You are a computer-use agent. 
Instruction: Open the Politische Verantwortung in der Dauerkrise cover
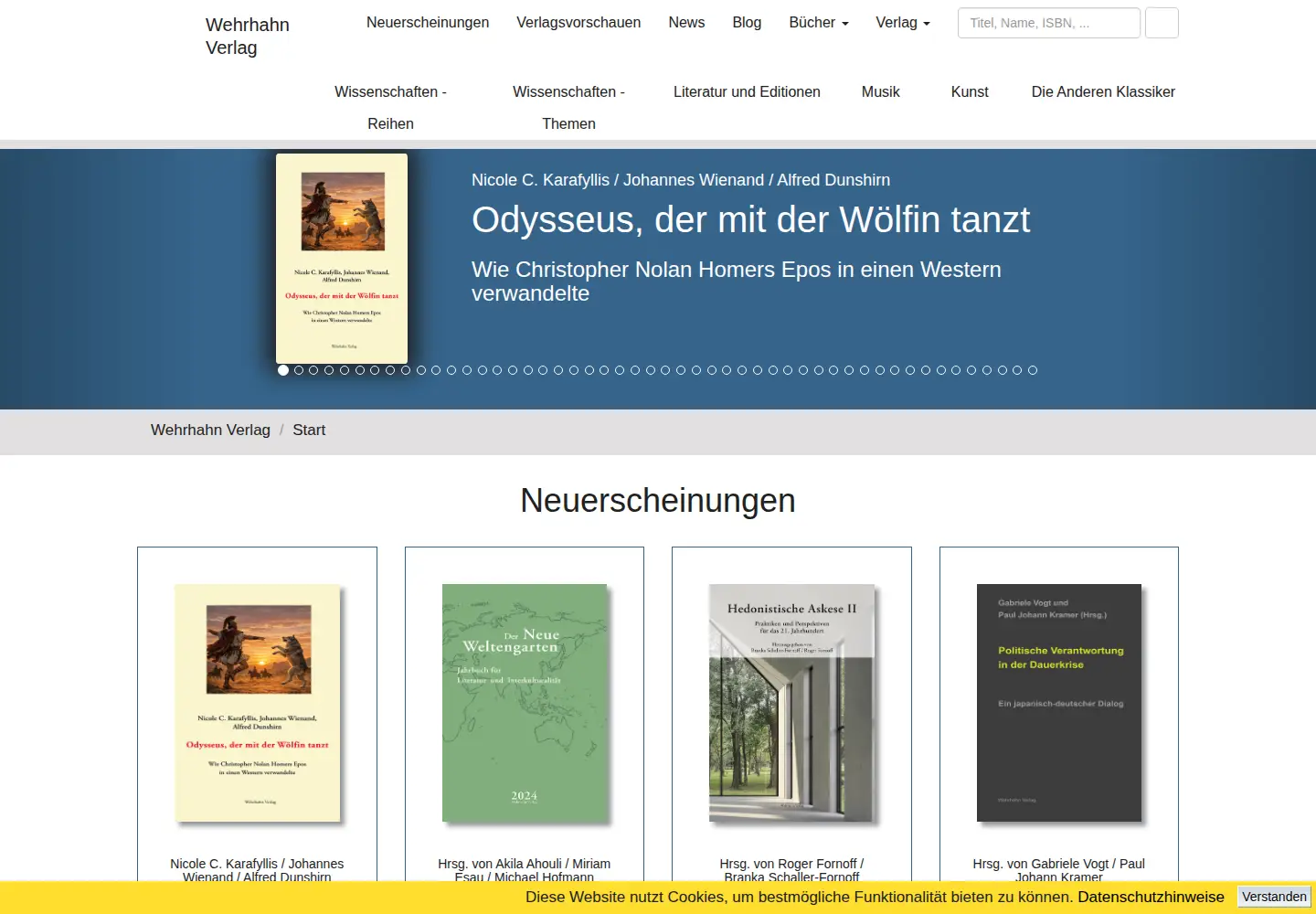pyautogui.click(x=1059, y=703)
